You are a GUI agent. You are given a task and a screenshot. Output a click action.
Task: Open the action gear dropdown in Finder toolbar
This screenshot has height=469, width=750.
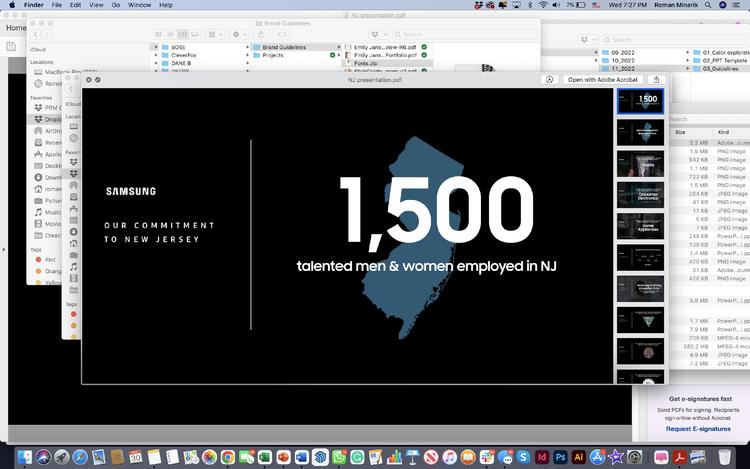click(239, 34)
